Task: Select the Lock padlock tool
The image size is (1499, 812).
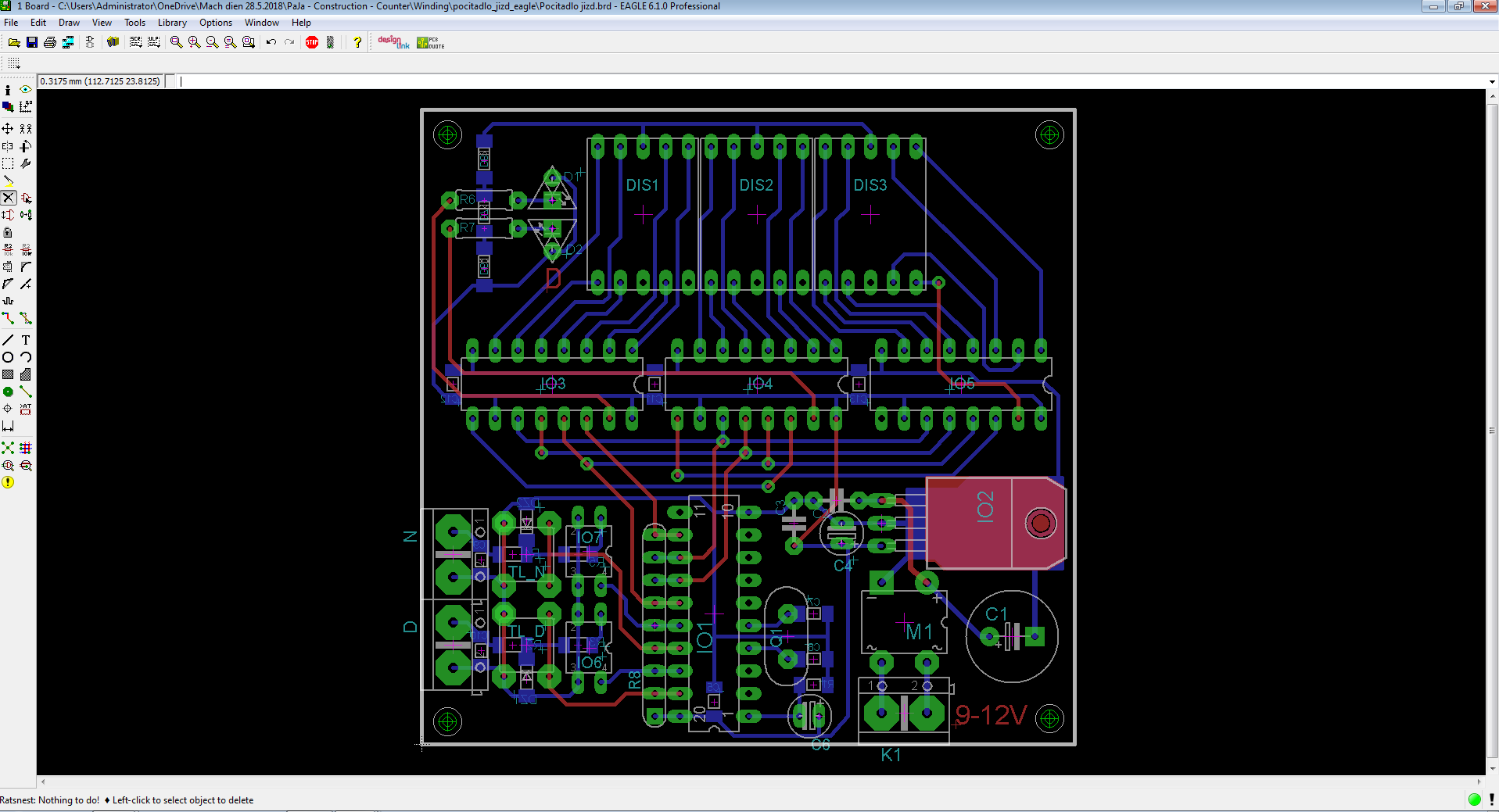Action: click(x=8, y=232)
